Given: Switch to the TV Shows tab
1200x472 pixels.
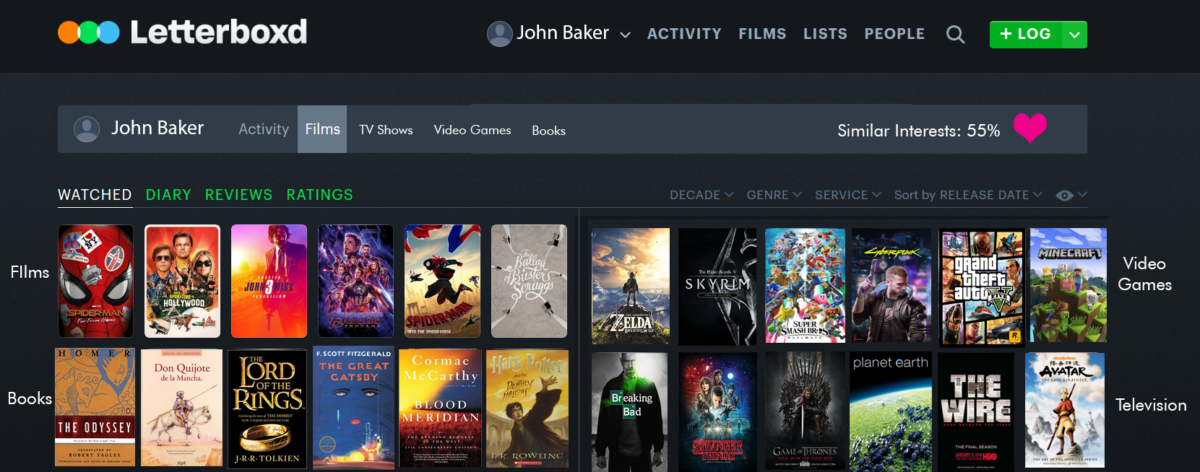Looking at the screenshot, I should point(386,130).
